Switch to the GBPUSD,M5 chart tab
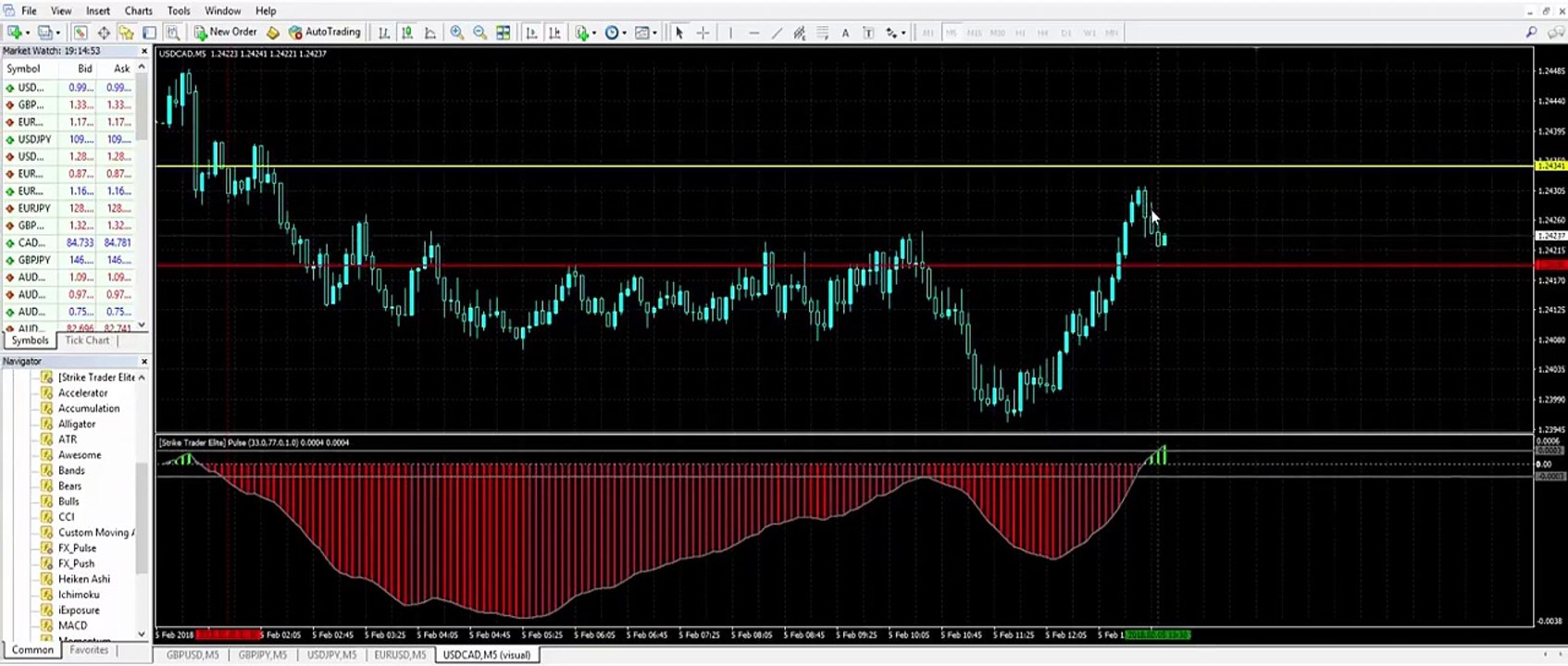This screenshot has height=666, width=1568. pos(193,655)
